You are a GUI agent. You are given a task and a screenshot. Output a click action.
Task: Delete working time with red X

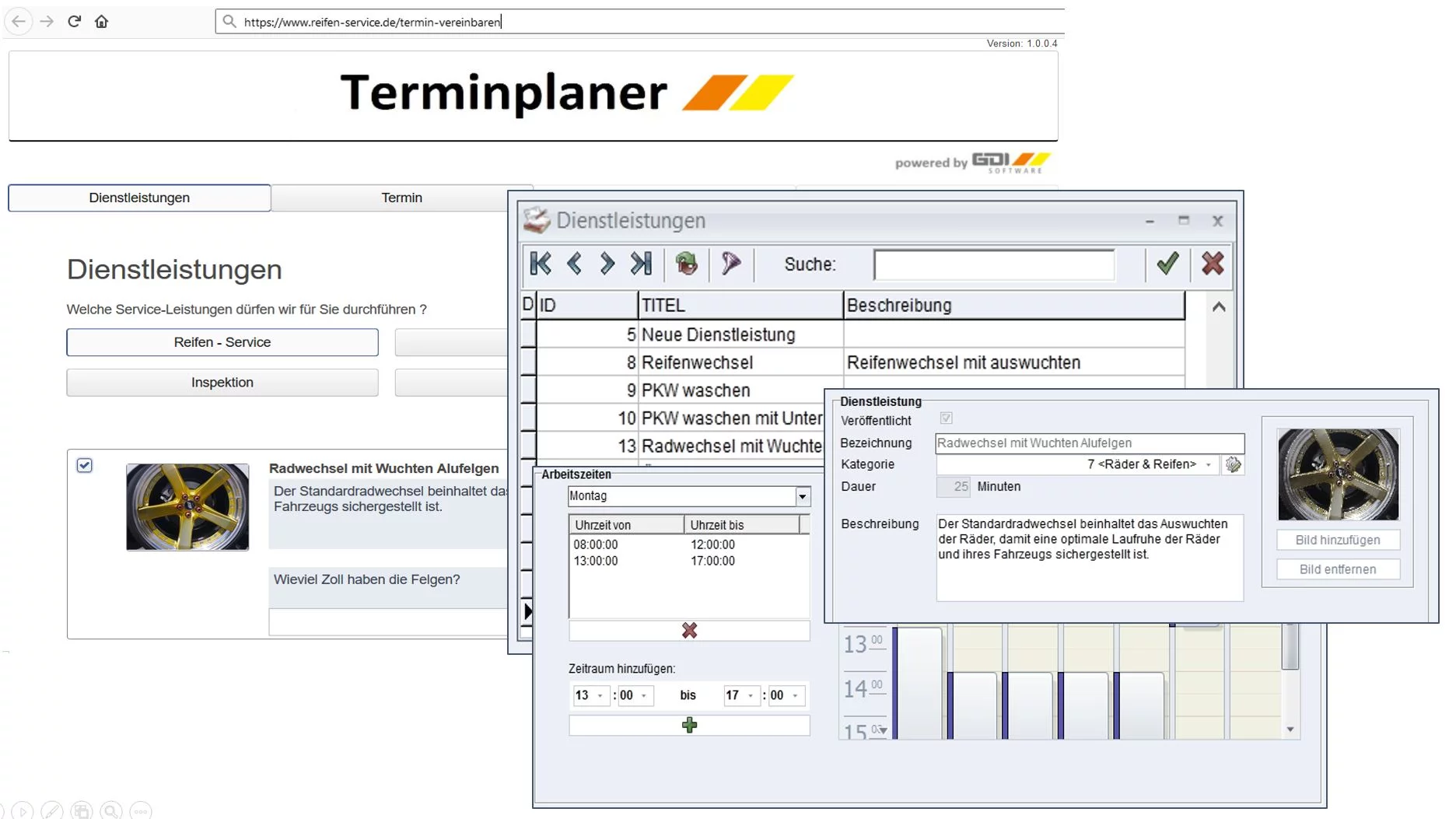(x=689, y=630)
